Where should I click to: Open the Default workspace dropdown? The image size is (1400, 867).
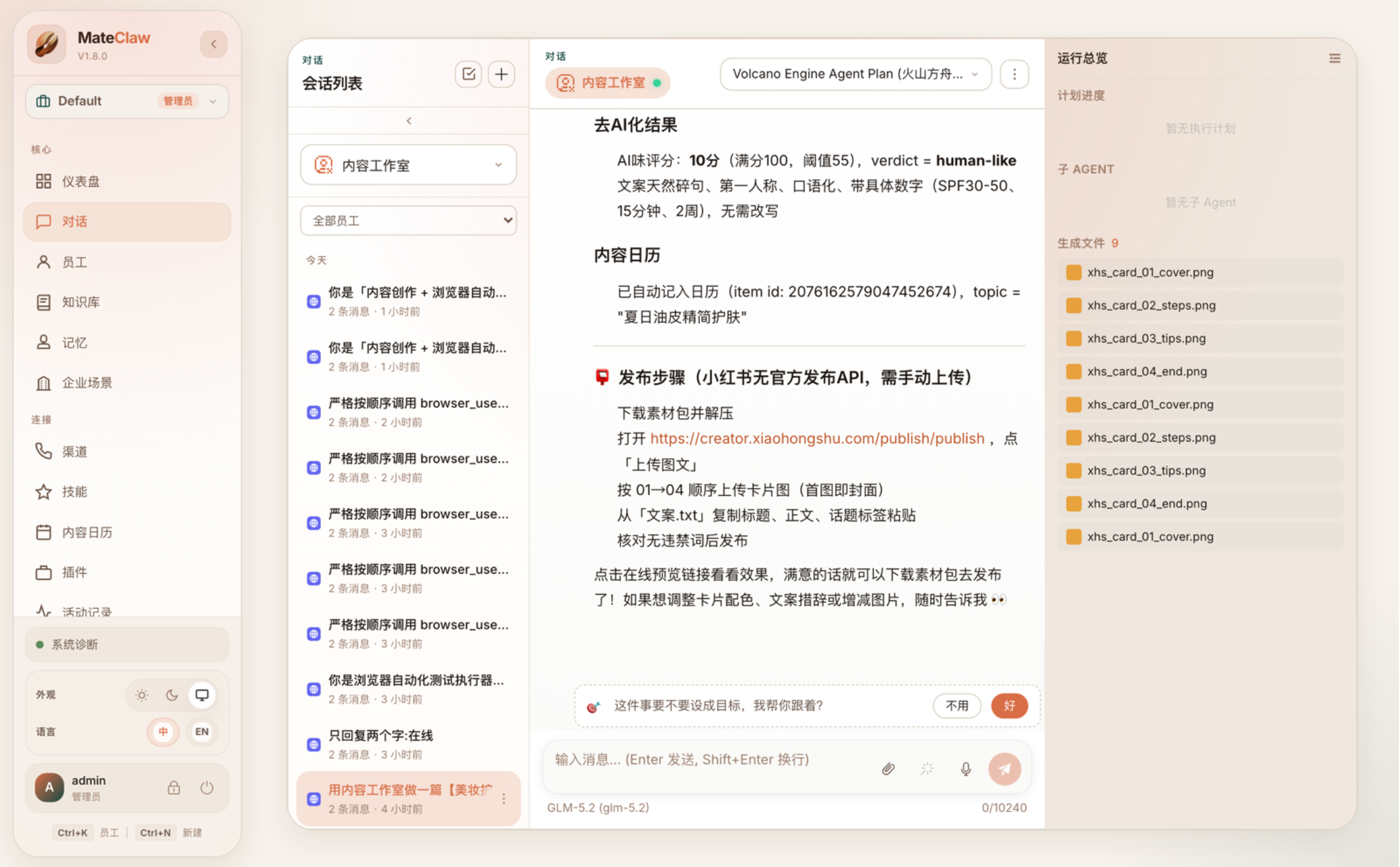click(127, 101)
